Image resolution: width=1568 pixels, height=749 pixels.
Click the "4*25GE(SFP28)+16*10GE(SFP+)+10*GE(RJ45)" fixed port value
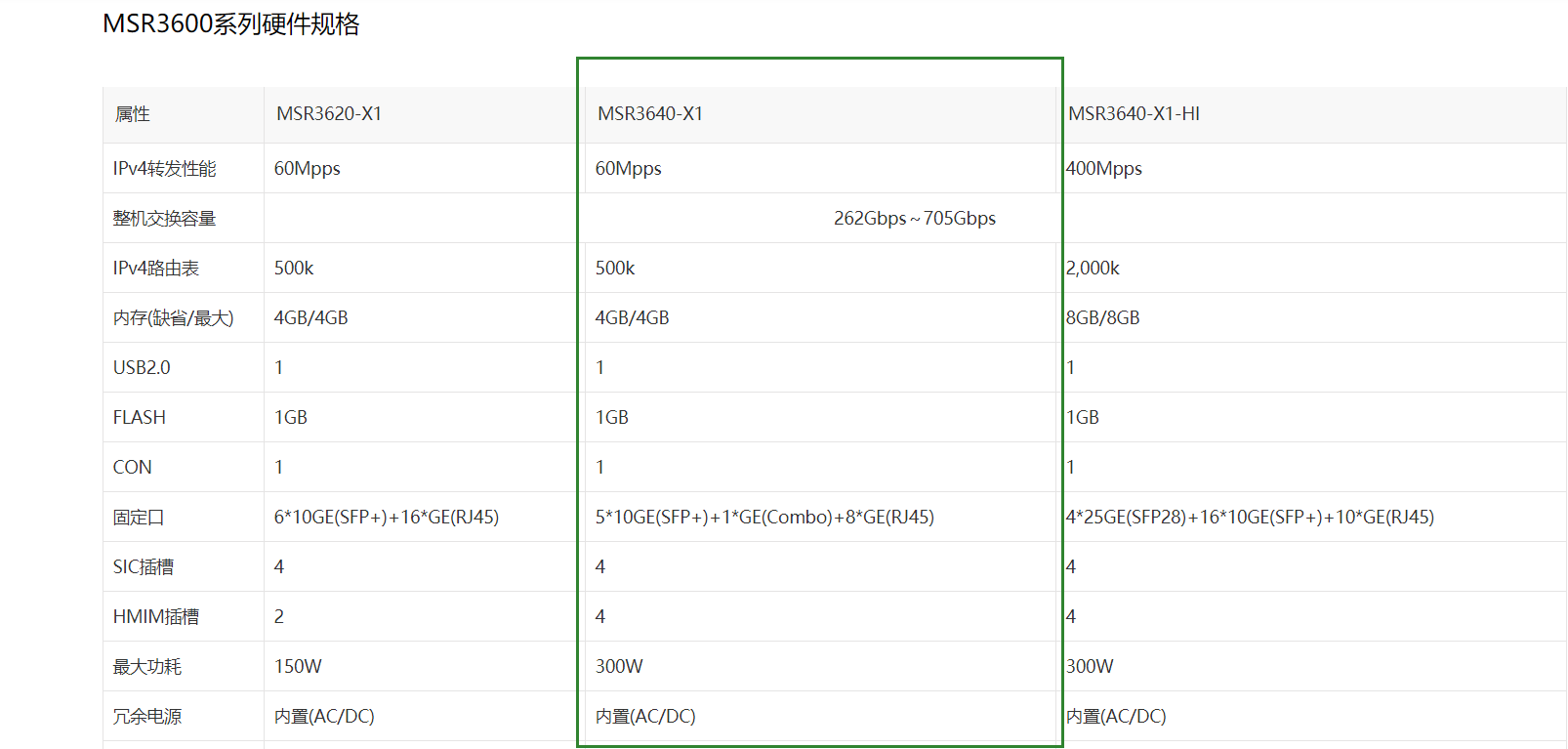[1250, 518]
